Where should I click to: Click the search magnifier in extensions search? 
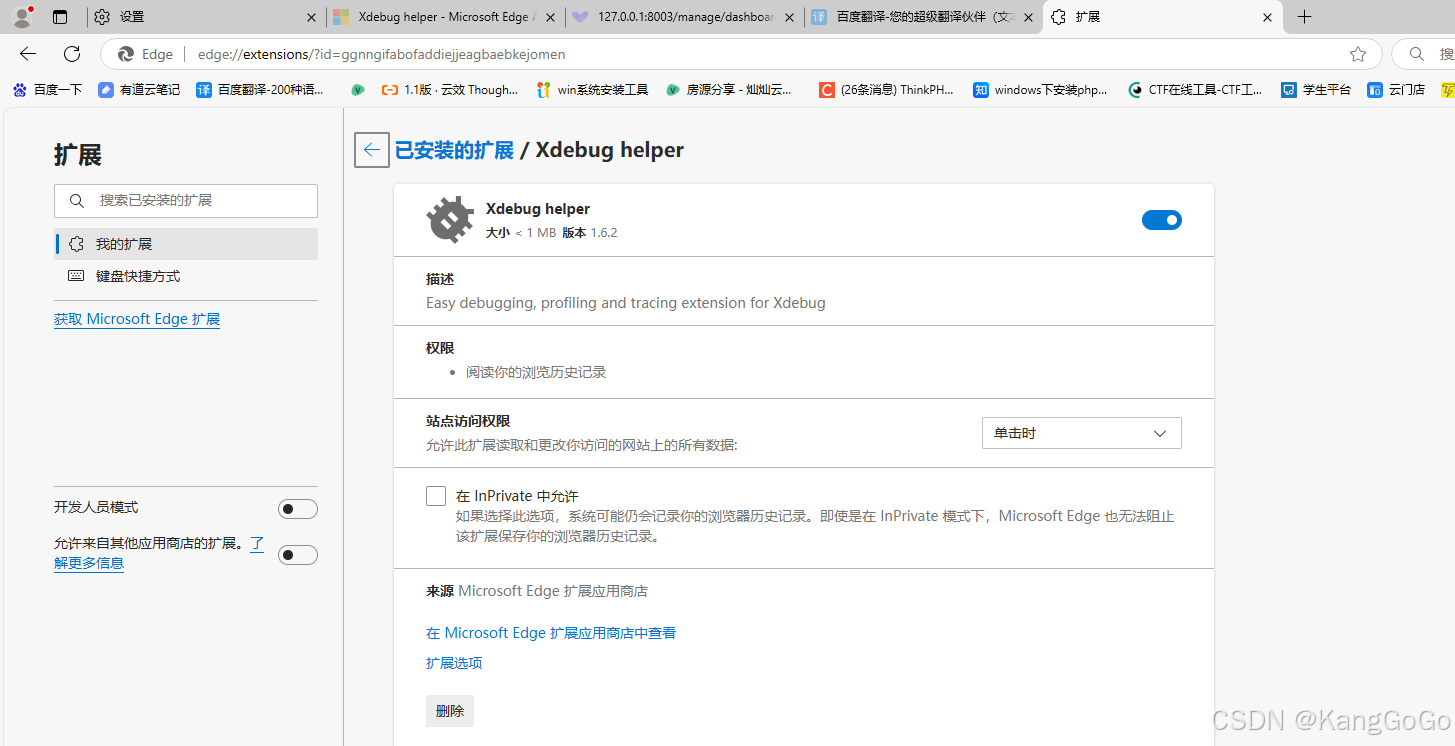[x=77, y=201]
